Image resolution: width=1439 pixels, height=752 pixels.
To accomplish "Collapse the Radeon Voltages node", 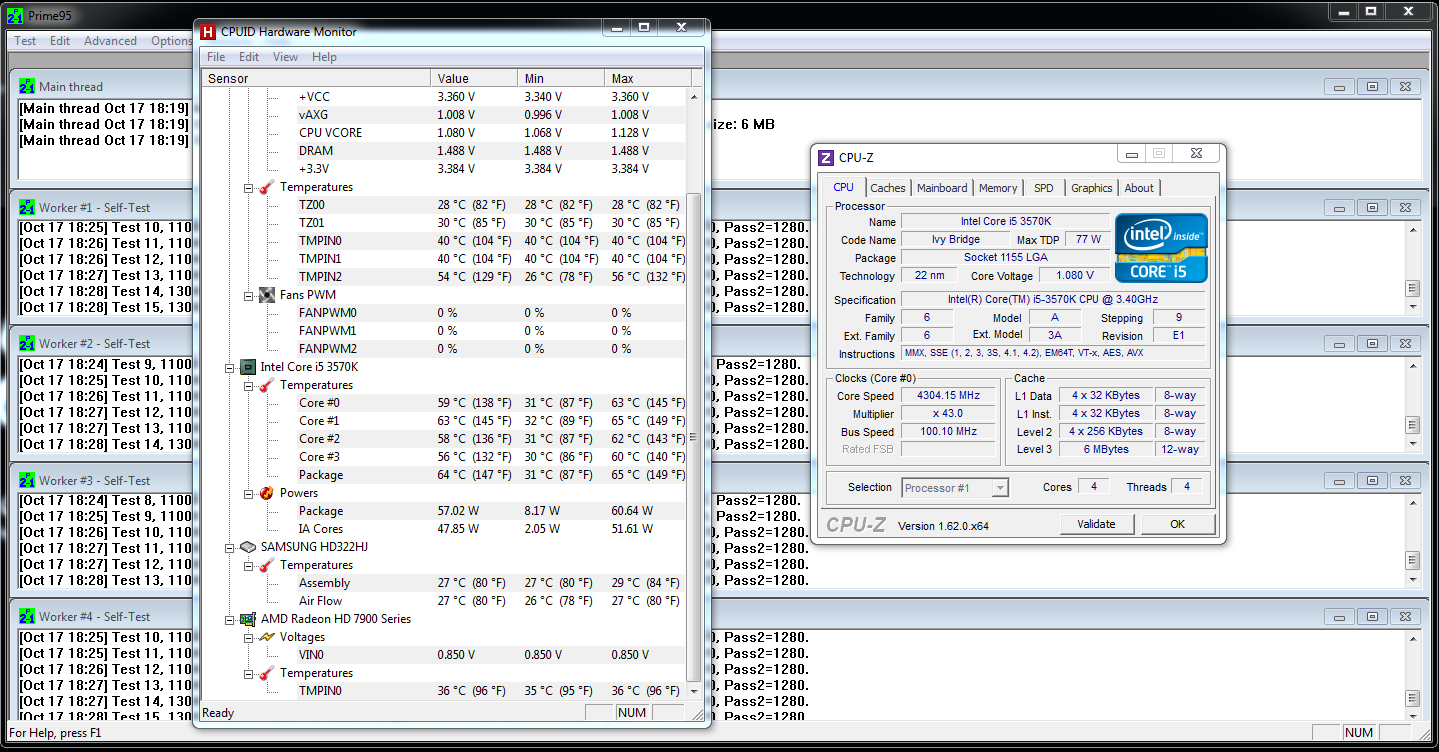I will [249, 637].
